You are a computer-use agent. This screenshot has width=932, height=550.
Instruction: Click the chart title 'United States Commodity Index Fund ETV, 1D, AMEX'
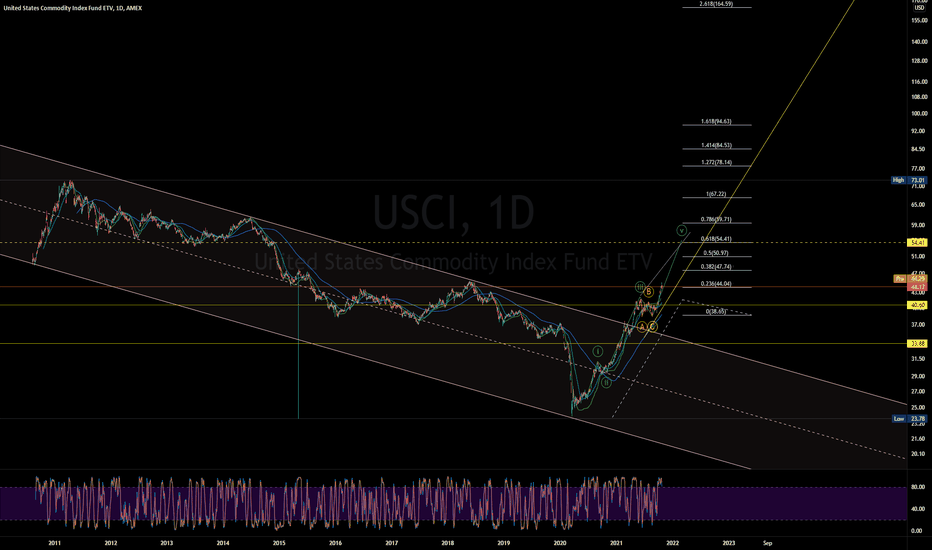73,8
